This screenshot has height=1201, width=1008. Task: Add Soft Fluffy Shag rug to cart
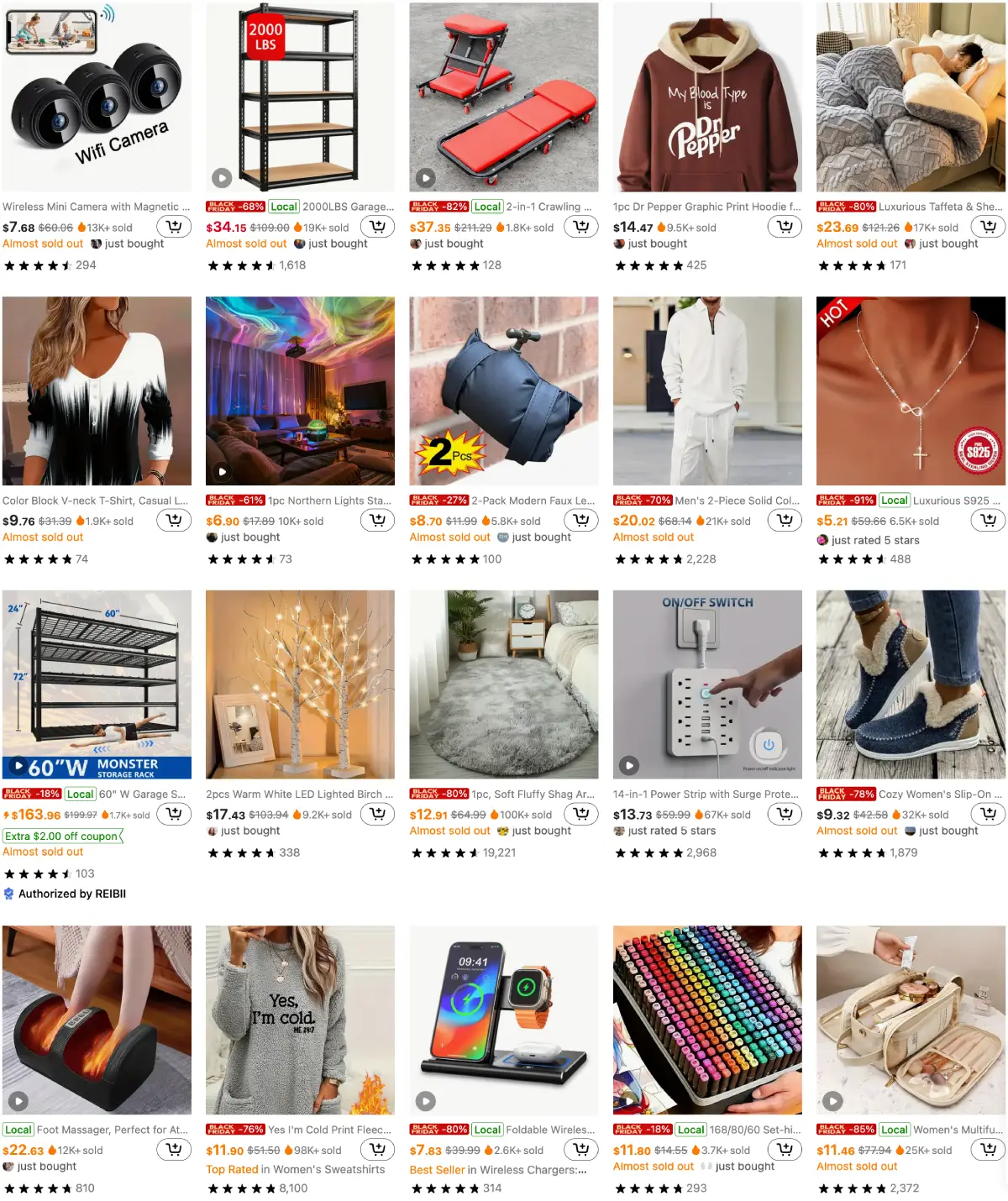click(581, 814)
